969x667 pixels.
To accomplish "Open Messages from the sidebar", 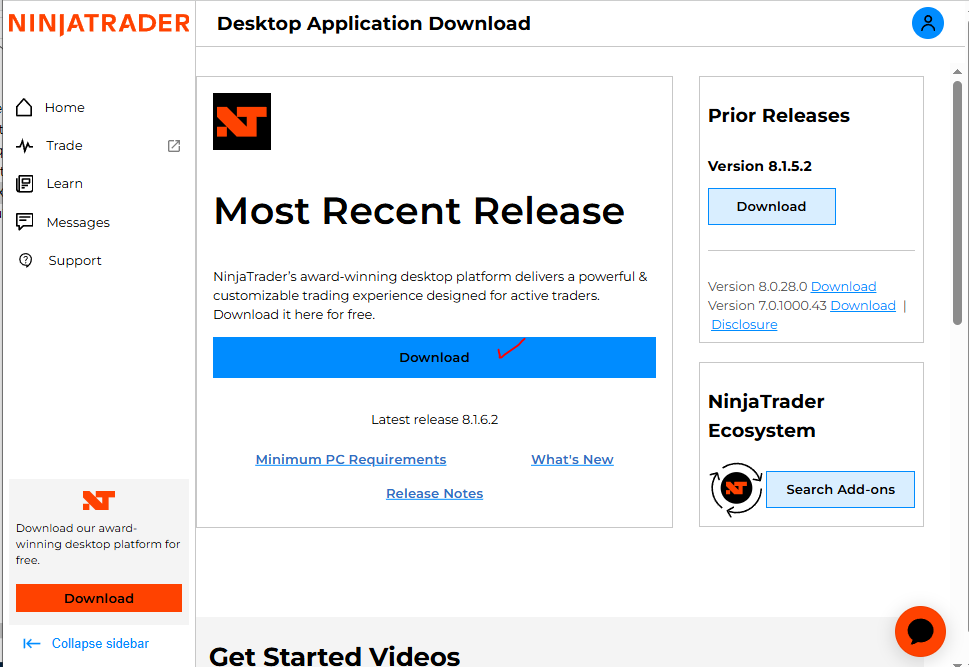I will tap(78, 223).
